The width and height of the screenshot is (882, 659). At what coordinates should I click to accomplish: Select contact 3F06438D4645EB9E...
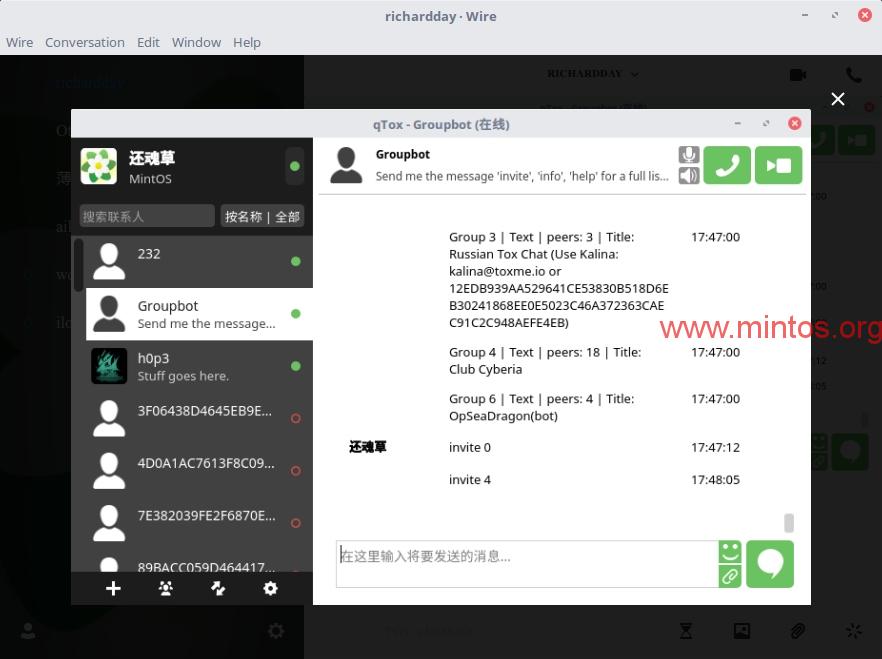tap(199, 418)
